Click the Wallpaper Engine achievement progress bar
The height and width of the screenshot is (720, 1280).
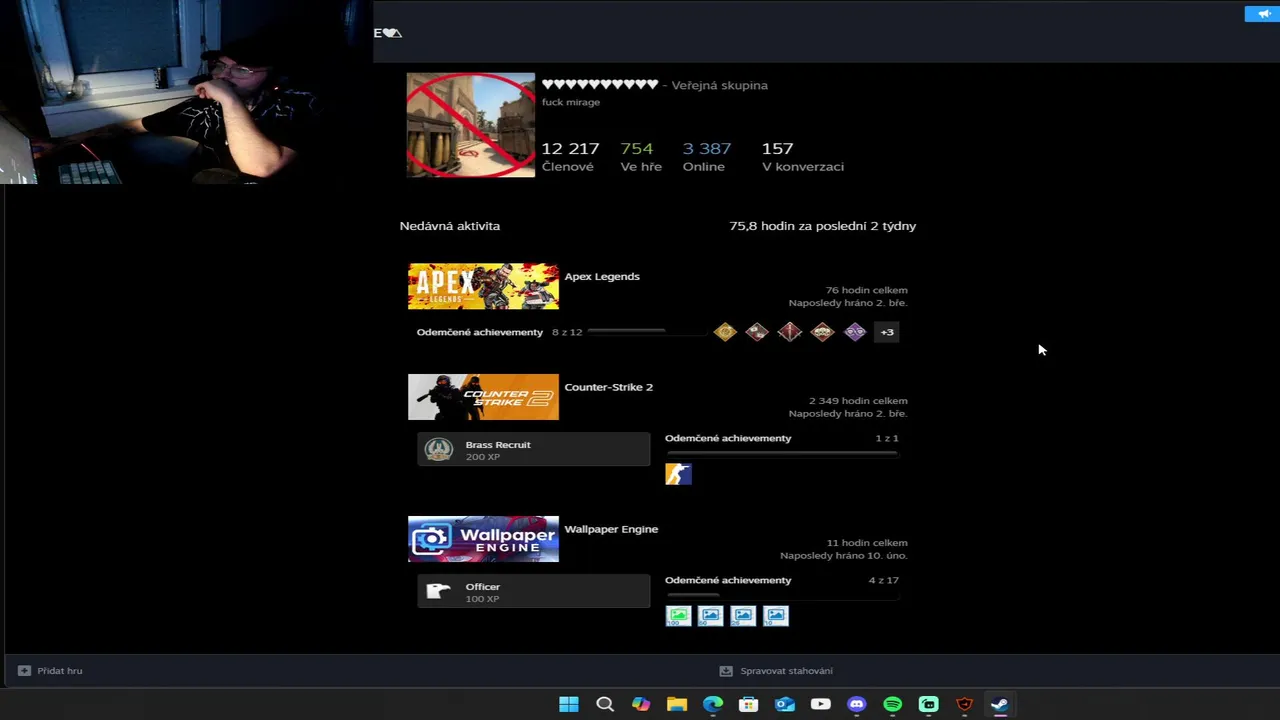point(782,596)
